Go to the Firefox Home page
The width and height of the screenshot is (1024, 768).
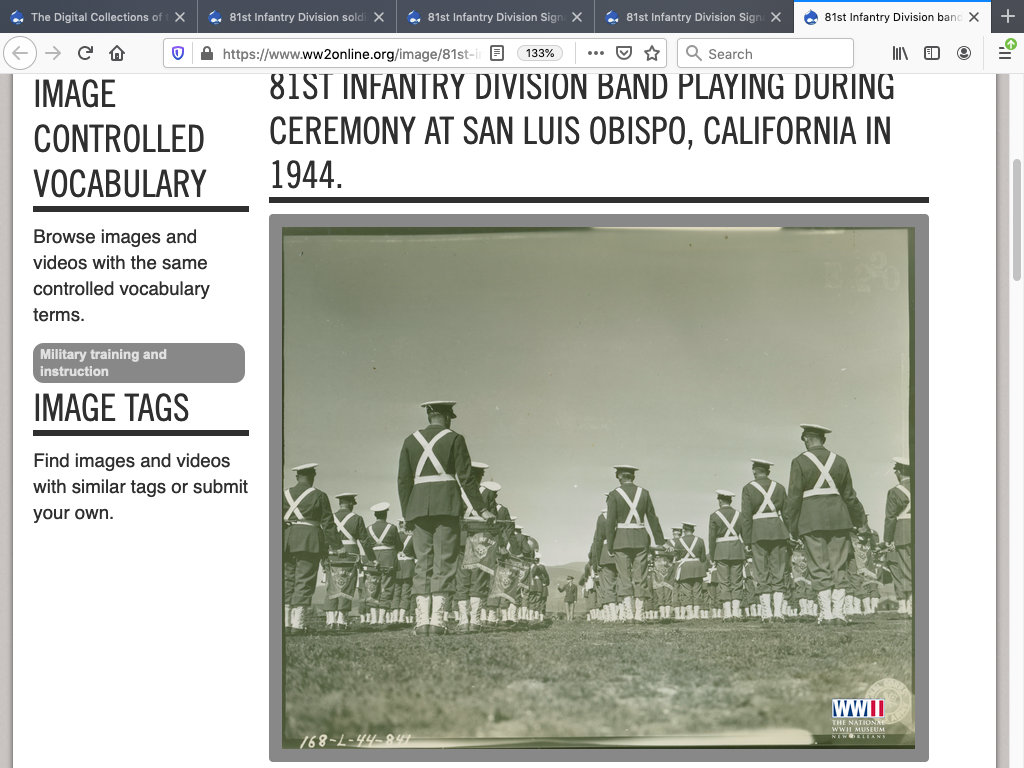pos(117,53)
